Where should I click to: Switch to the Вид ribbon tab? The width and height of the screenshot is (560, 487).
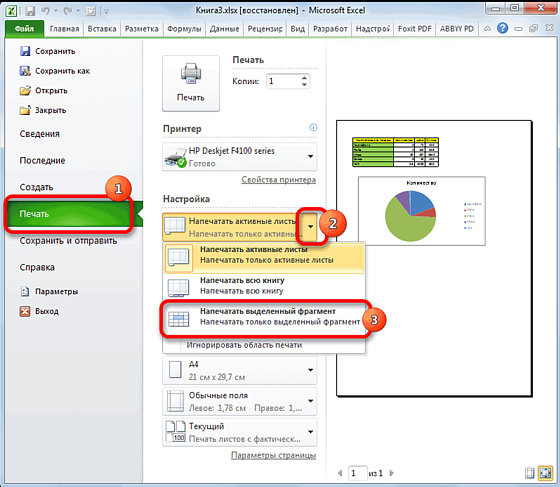click(x=298, y=29)
